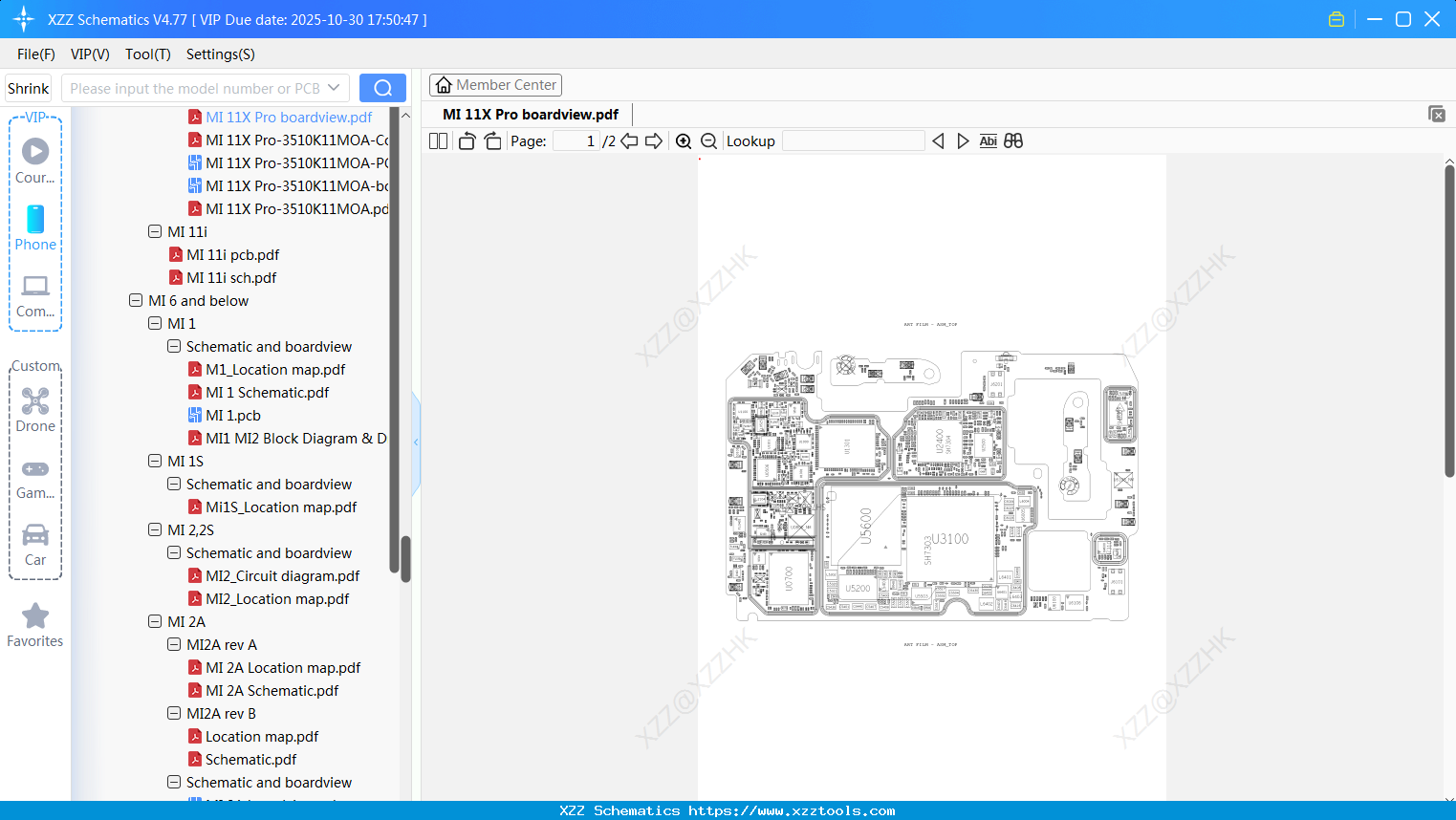This screenshot has height=820, width=1456.
Task: Rotate the page clockwise
Action: pyautogui.click(x=492, y=141)
